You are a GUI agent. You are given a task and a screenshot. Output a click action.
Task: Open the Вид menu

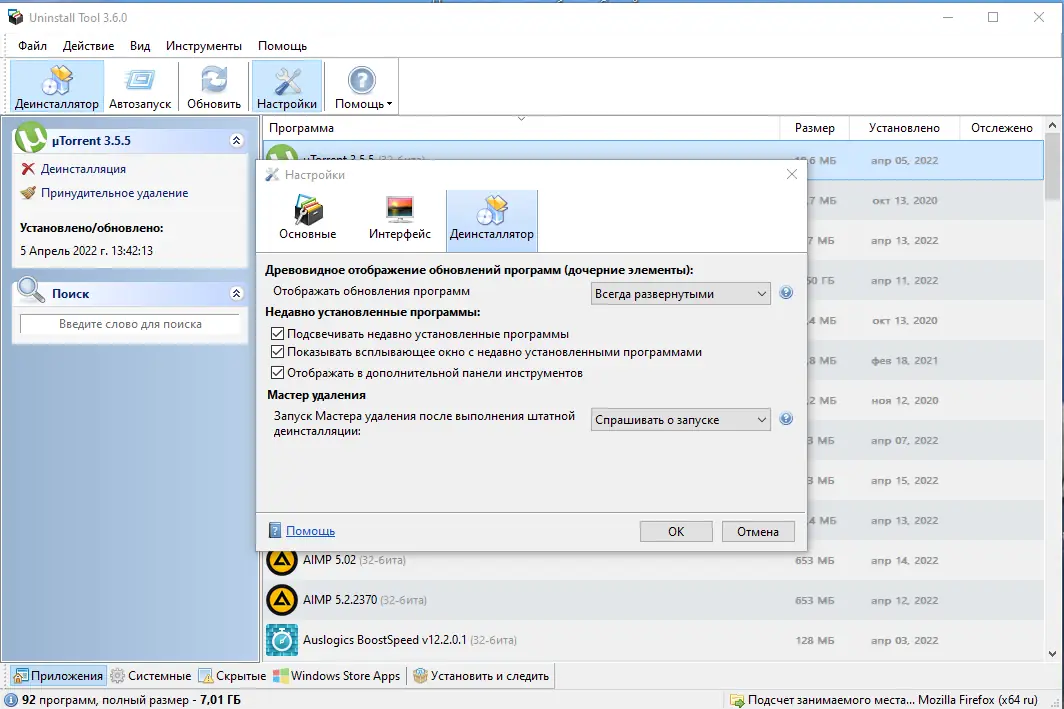pyautogui.click(x=140, y=45)
